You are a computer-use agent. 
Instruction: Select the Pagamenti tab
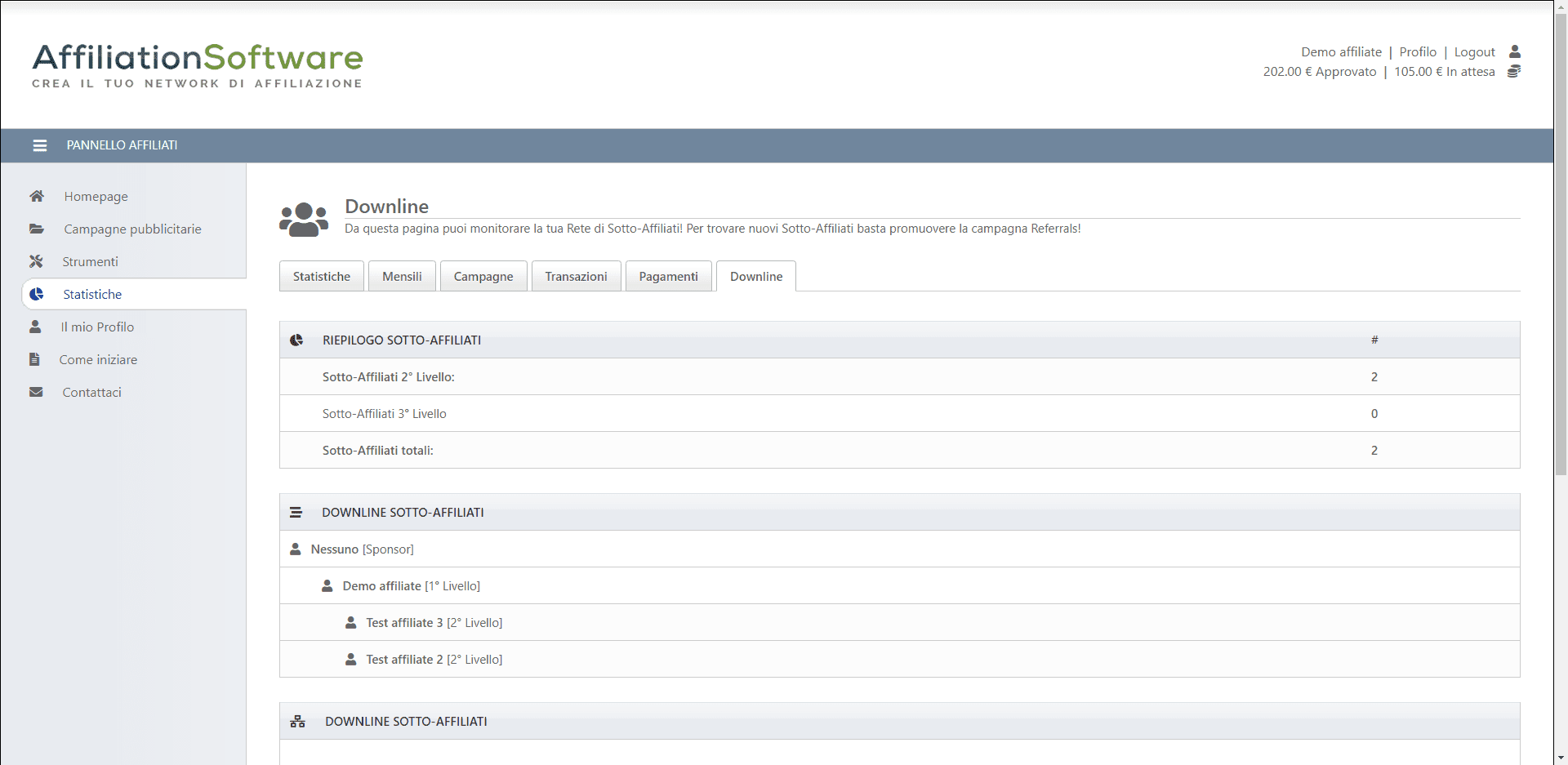pos(668,277)
